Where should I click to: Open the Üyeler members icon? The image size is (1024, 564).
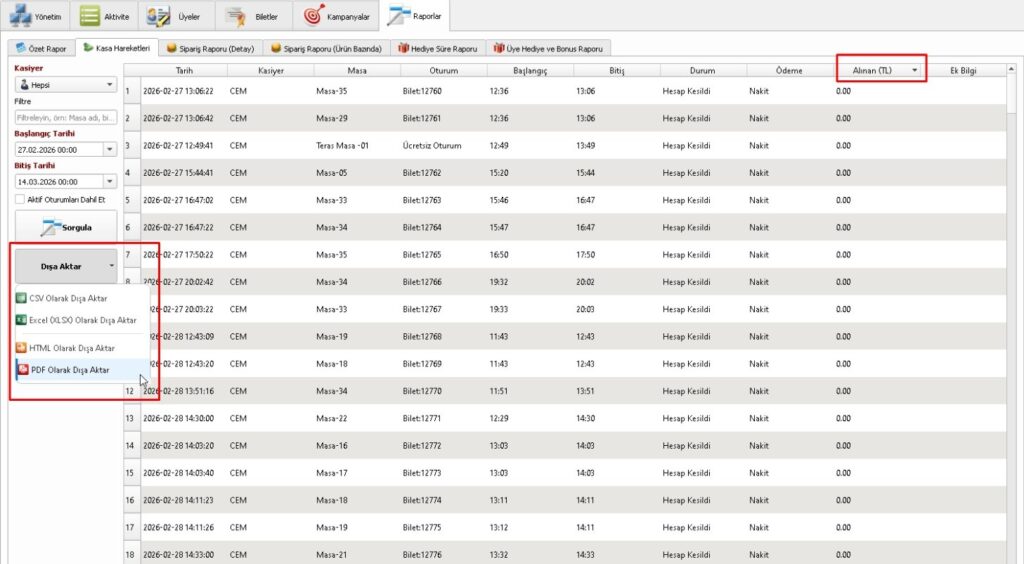(158, 16)
